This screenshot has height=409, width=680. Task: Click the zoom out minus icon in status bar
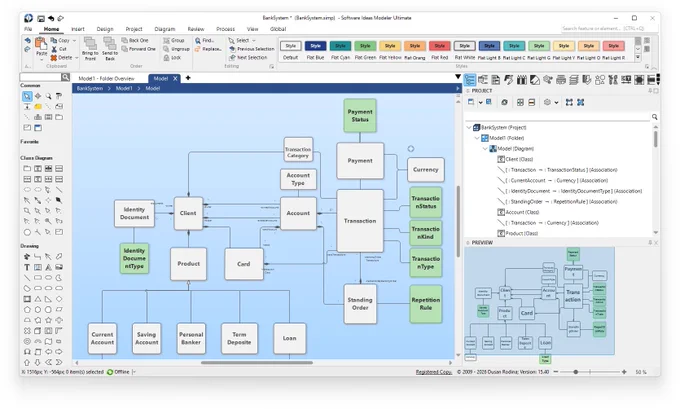[x=556, y=372]
